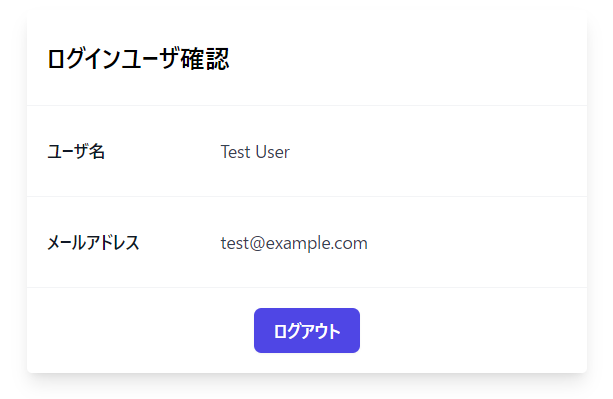Click アドレス in the メールアドレス label
Screen dimensions: 613x399
click(x=112, y=243)
